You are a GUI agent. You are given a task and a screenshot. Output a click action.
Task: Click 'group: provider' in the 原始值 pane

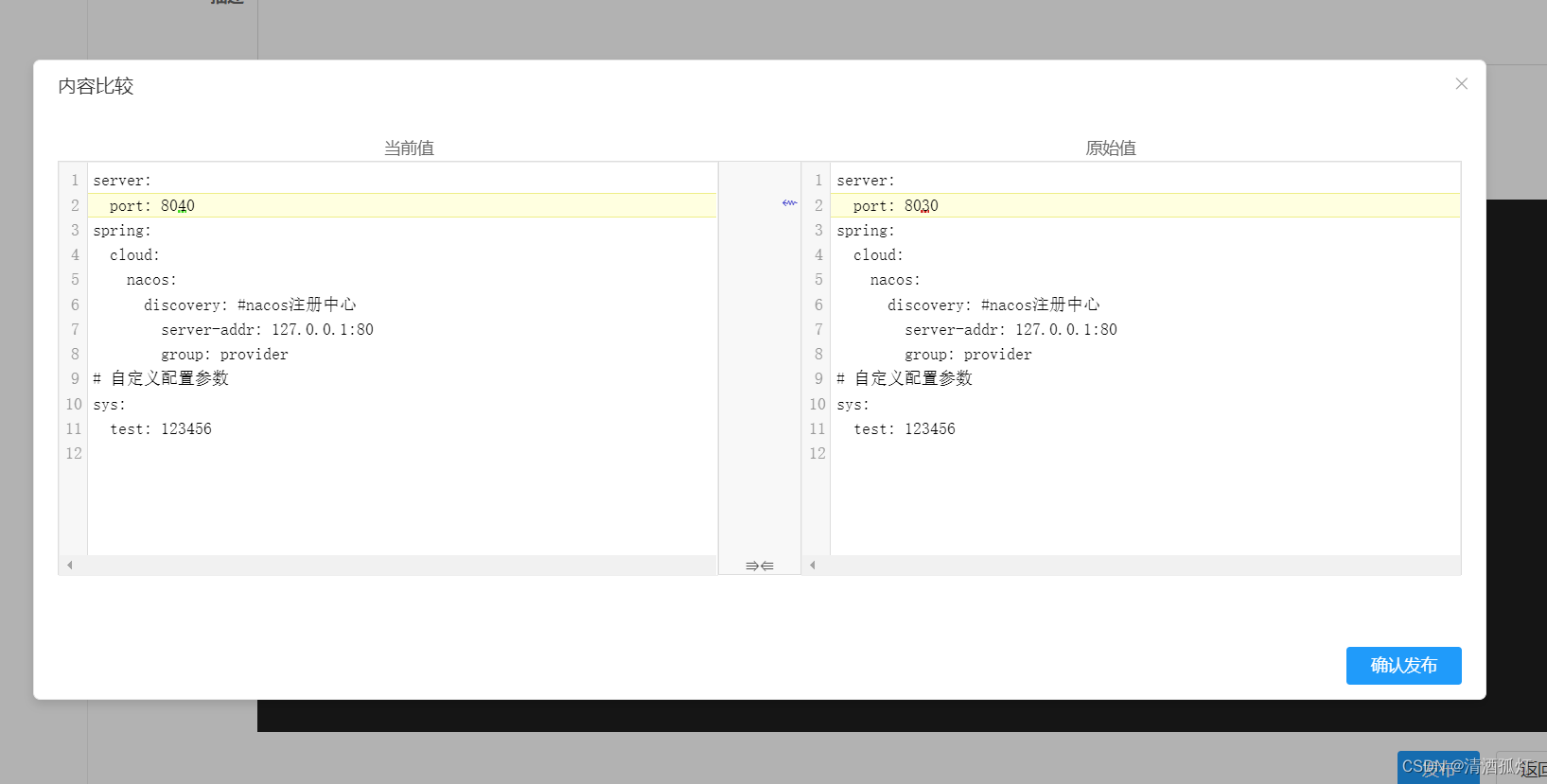point(968,355)
